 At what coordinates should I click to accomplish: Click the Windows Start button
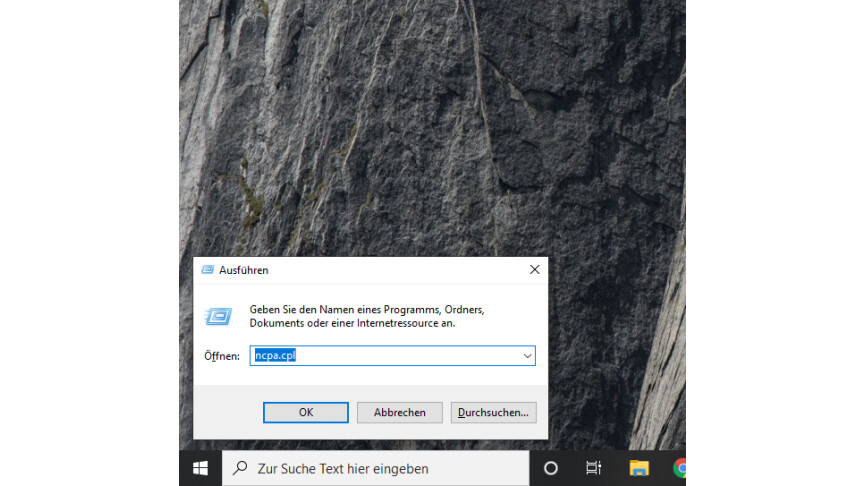[200, 468]
